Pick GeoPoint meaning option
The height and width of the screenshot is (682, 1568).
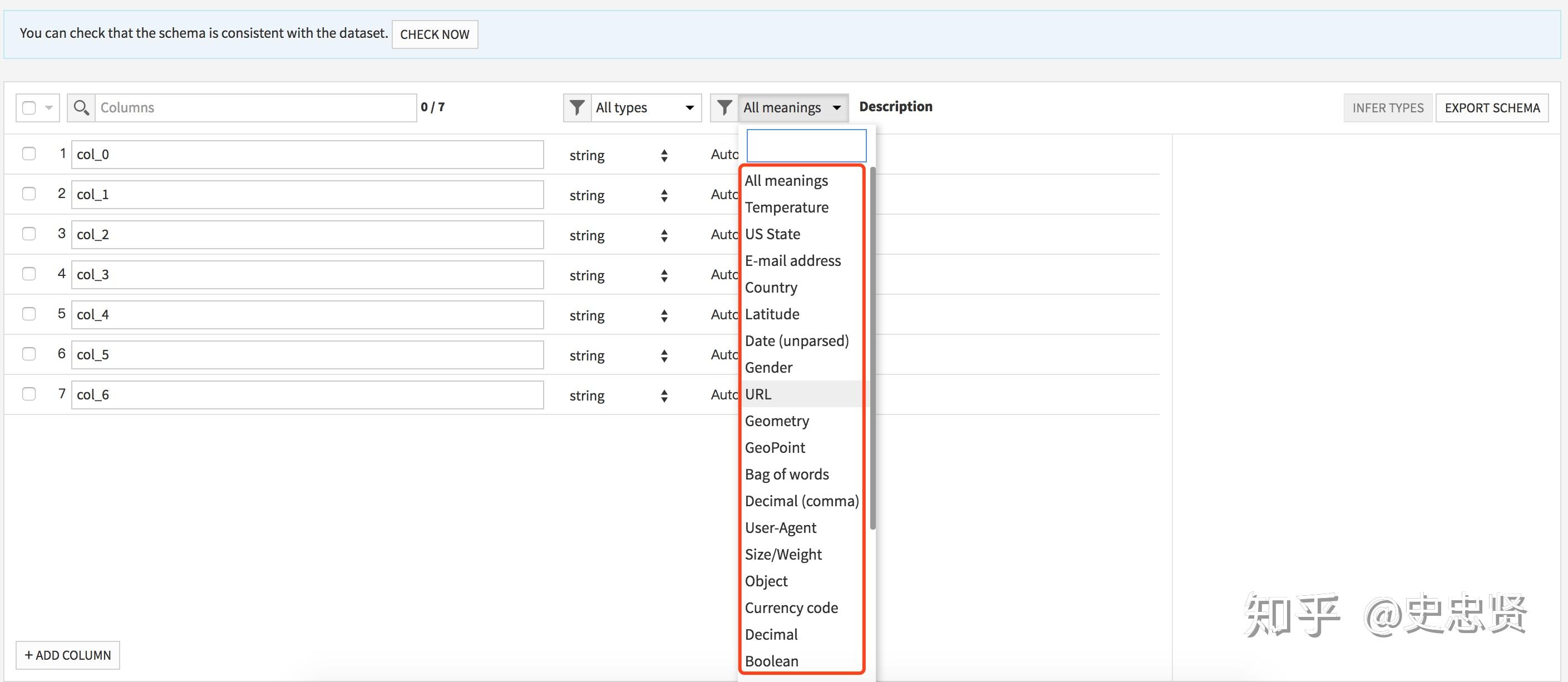tap(775, 448)
